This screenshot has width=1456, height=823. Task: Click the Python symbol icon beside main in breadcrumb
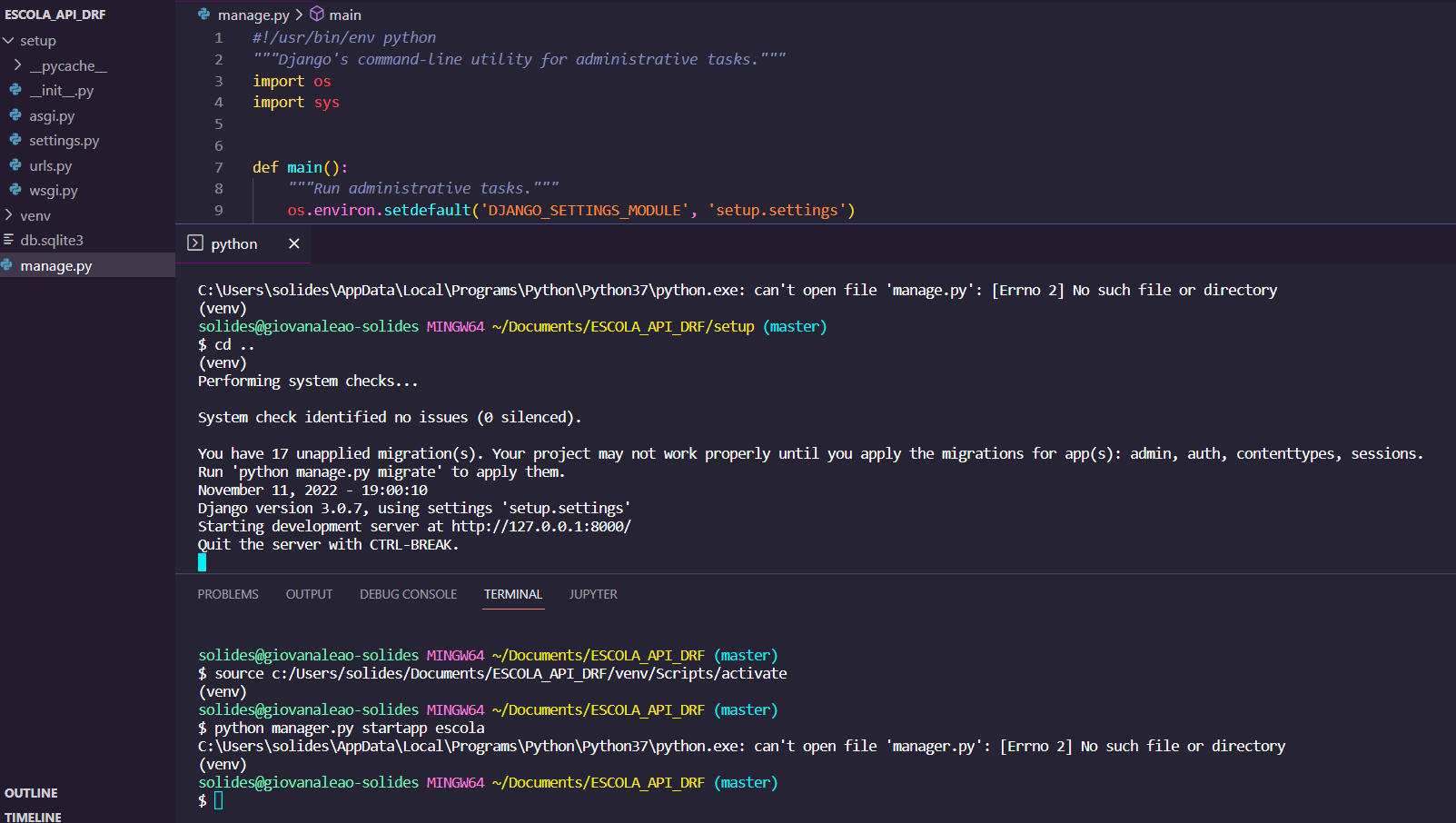click(x=316, y=15)
